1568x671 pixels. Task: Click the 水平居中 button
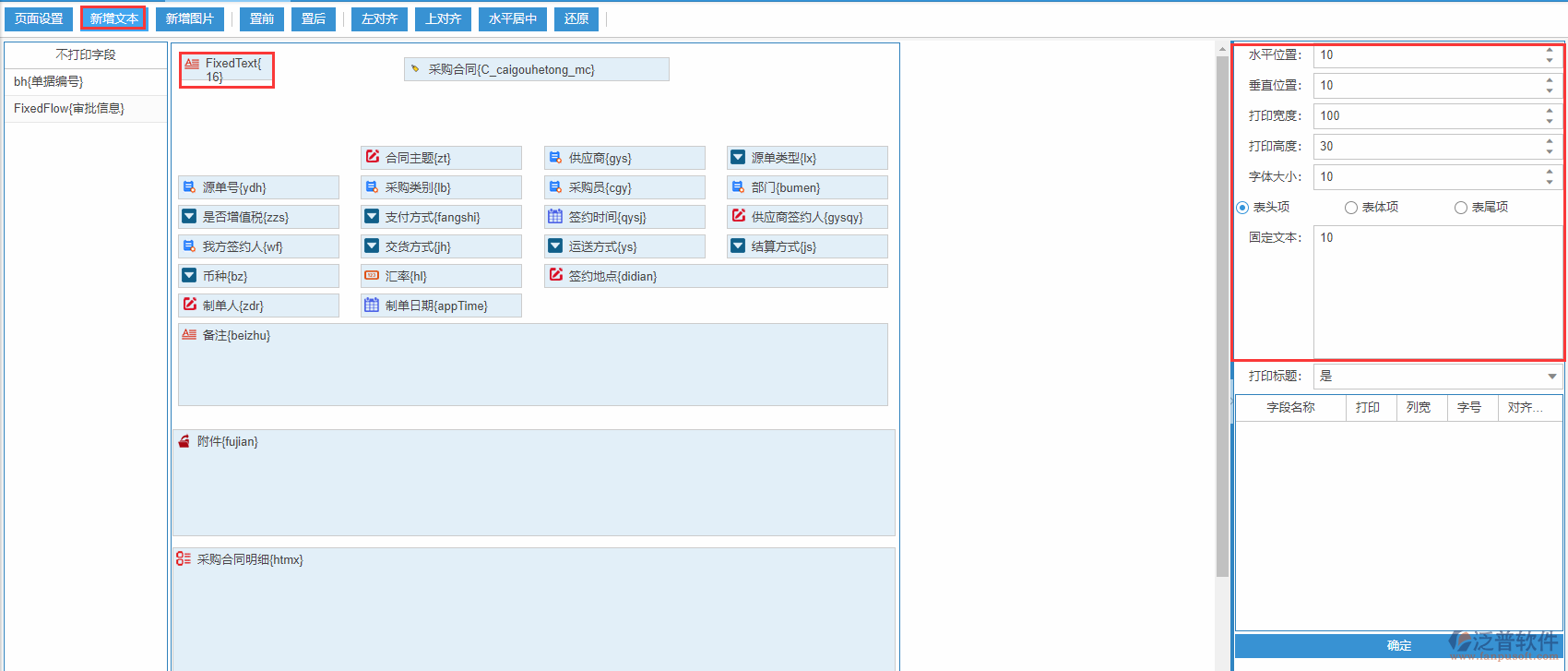click(x=513, y=18)
